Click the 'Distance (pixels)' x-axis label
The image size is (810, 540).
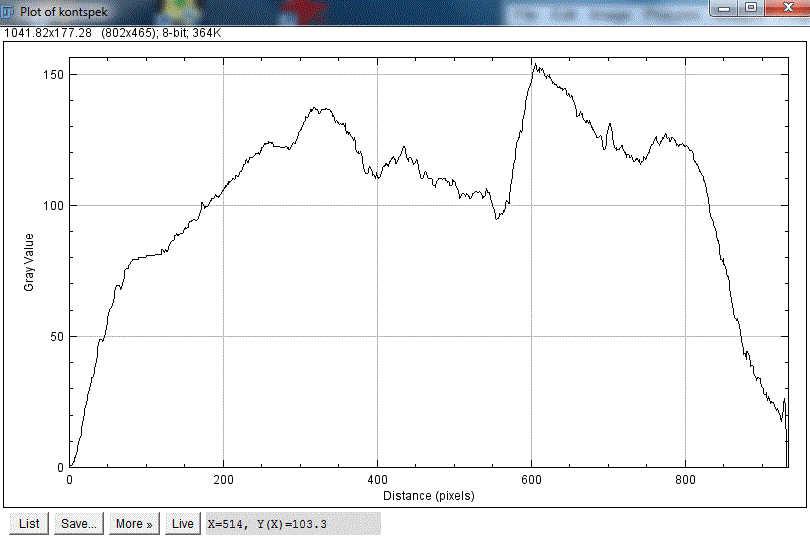429,496
